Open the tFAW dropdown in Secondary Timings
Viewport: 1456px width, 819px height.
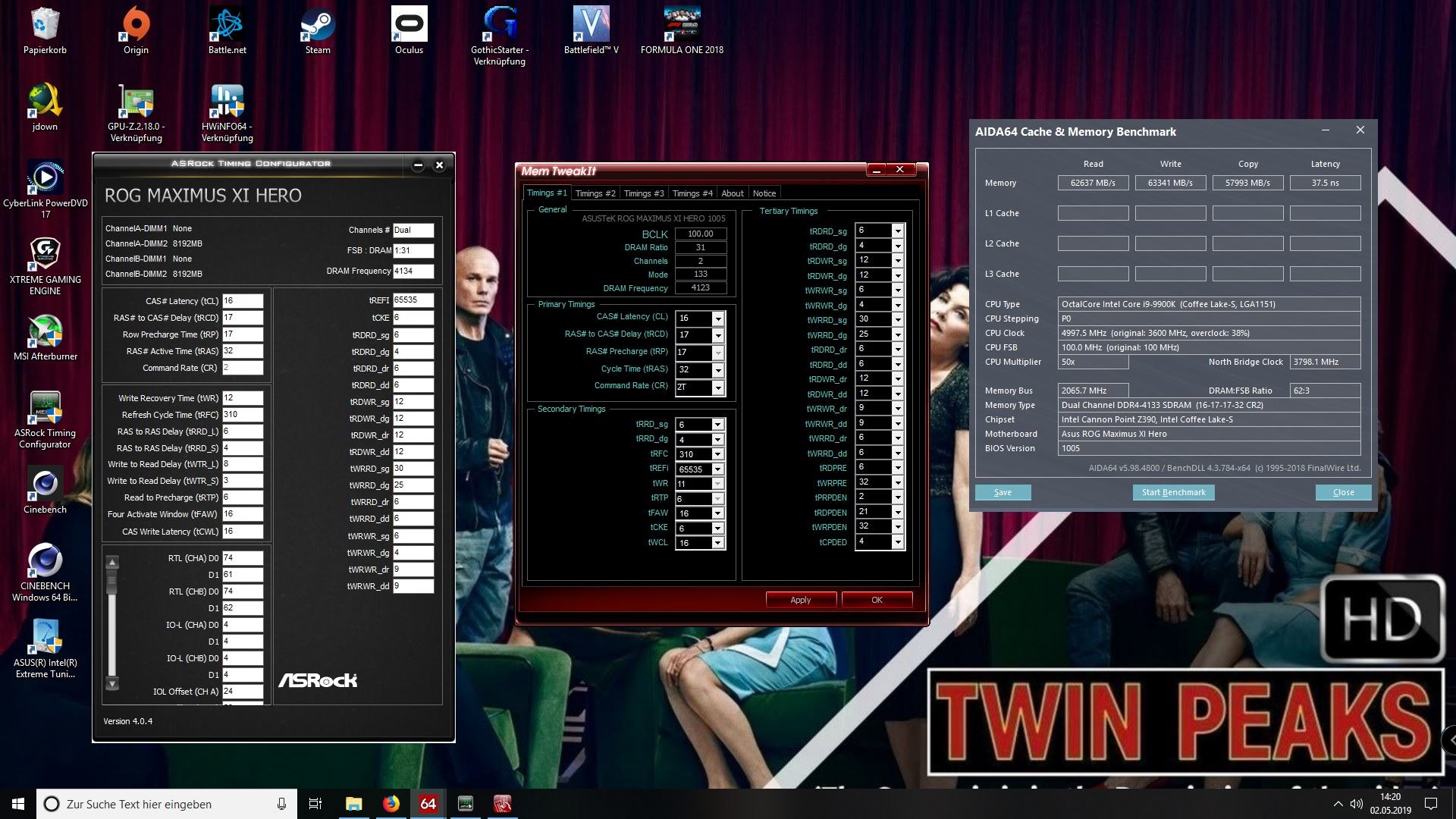(x=717, y=513)
